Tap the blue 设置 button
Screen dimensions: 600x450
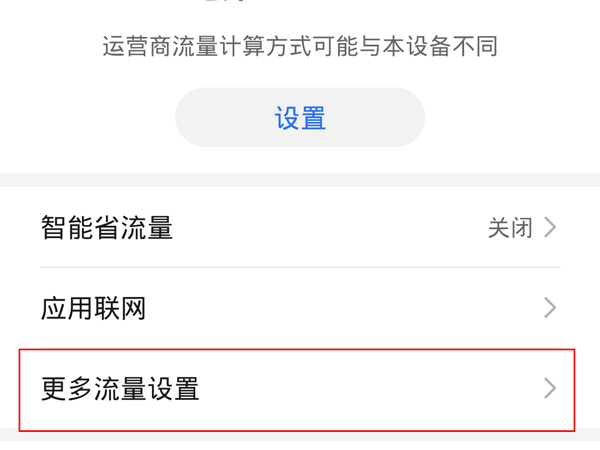[300, 118]
